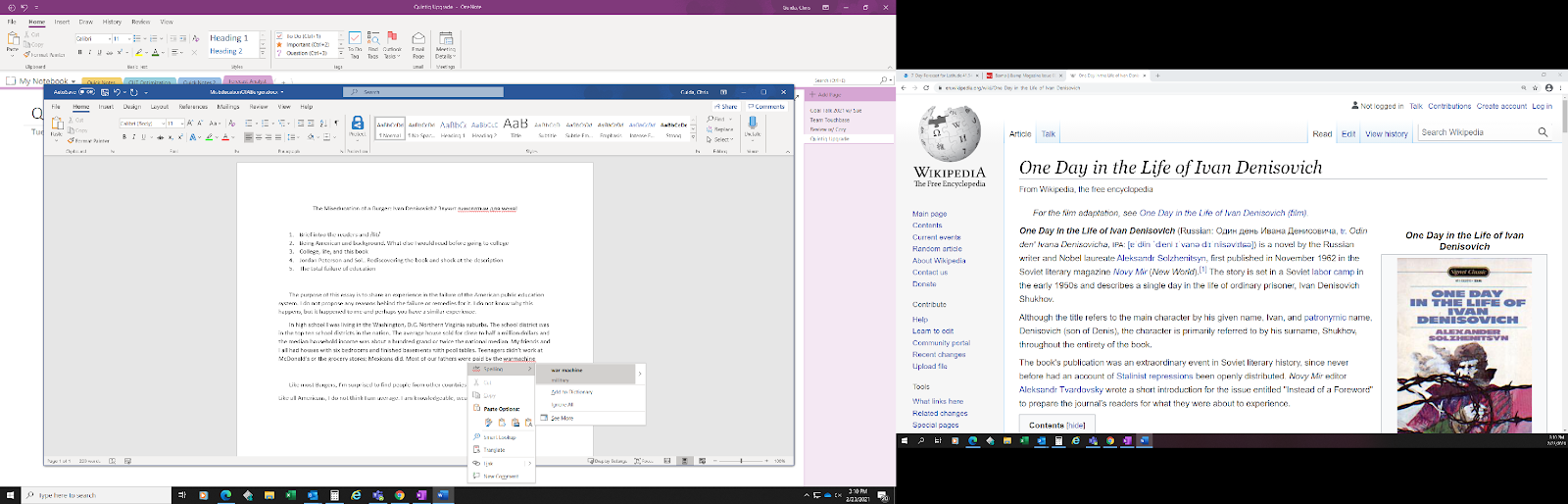Click Create account link on Wikipedia
The height and width of the screenshot is (504, 1568).
pos(1501,106)
